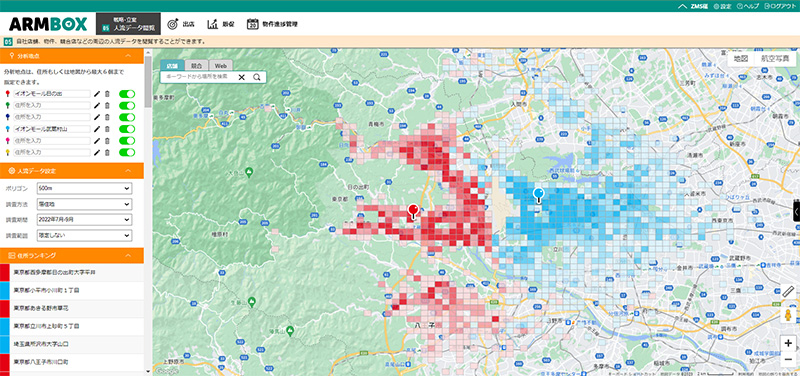Click the red pin marker on map
The image size is (800, 376).
[413, 211]
